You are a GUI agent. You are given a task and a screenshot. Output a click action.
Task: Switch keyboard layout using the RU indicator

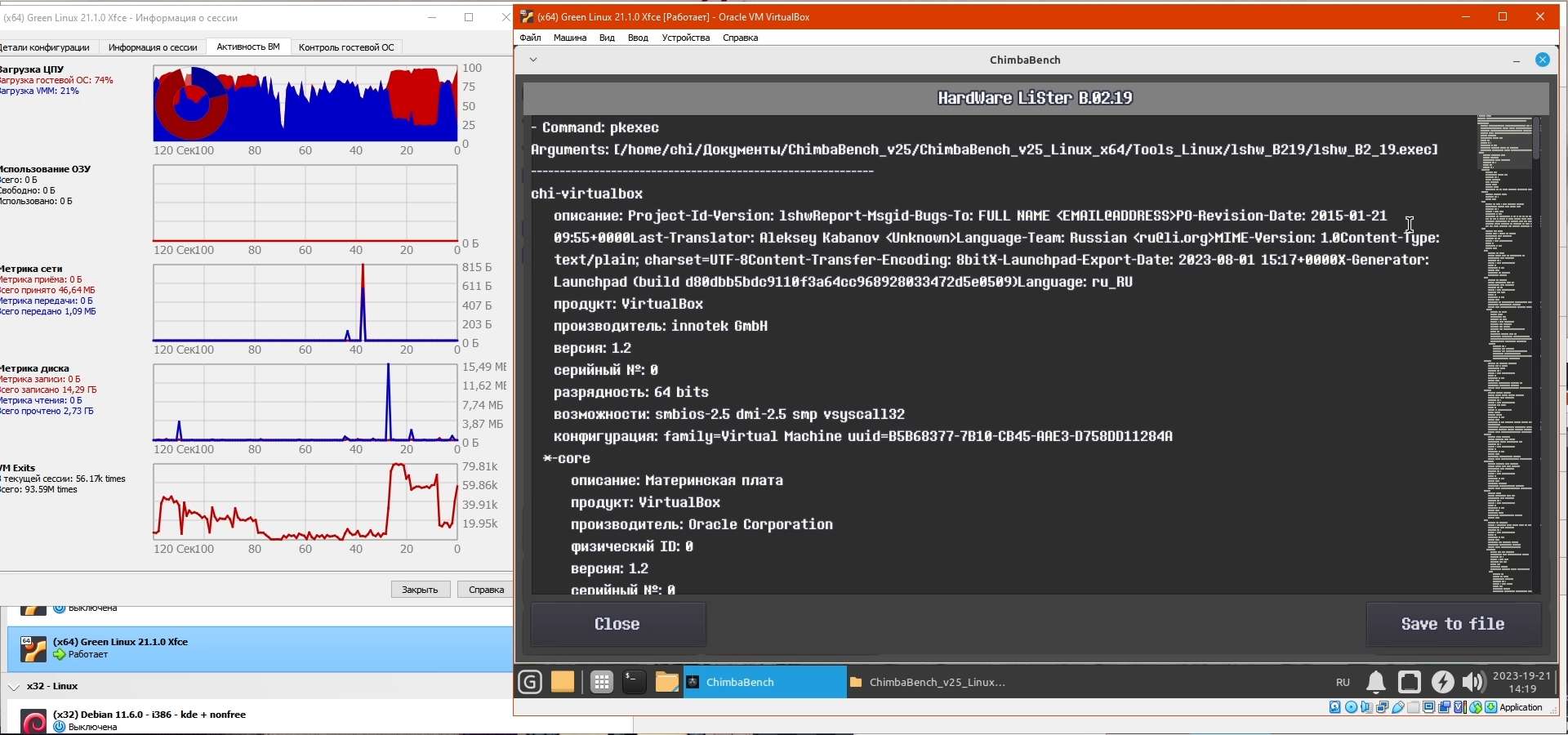1343,682
